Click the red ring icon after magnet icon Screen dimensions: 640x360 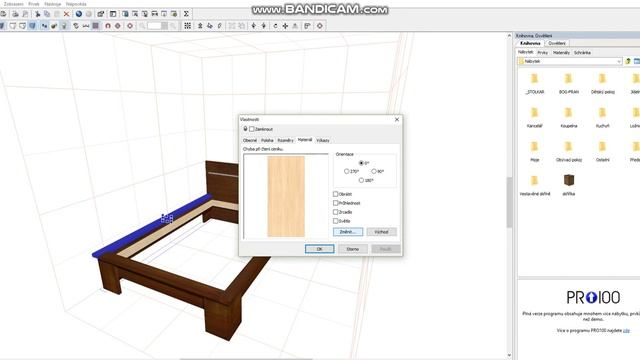point(118,26)
